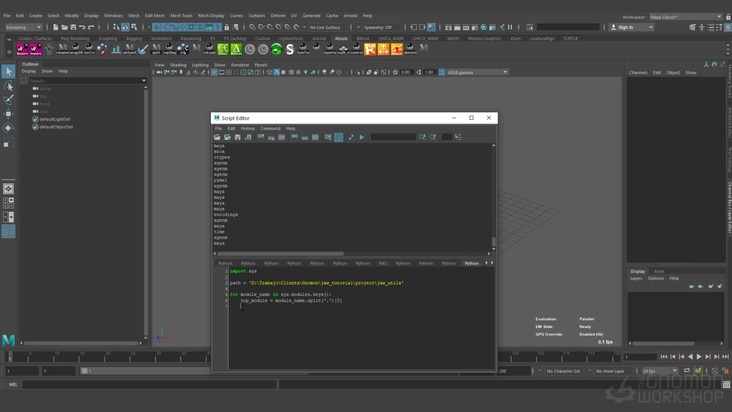Viewport: 732px width, 412px height.
Task: Click the Maya logo icon at bottom-left
Action: [8, 340]
